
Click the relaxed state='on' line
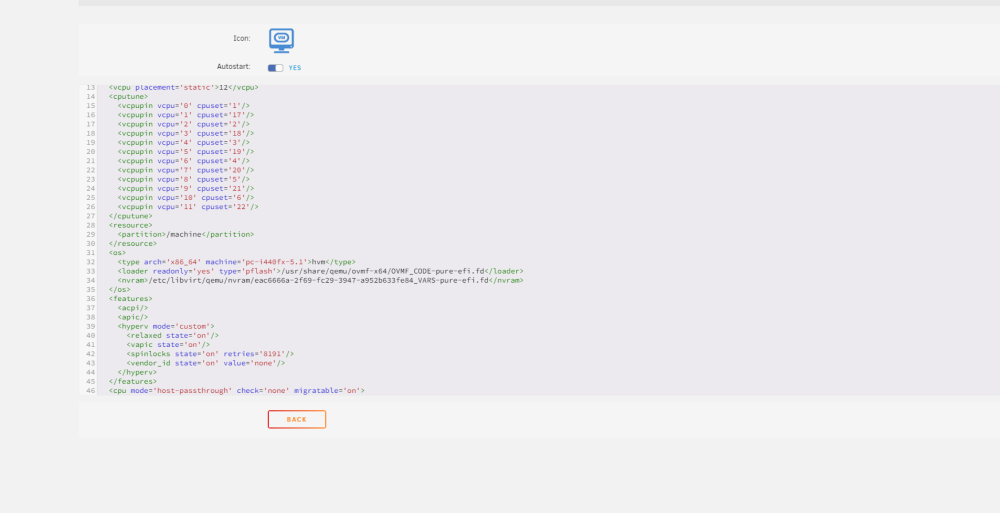click(173, 335)
